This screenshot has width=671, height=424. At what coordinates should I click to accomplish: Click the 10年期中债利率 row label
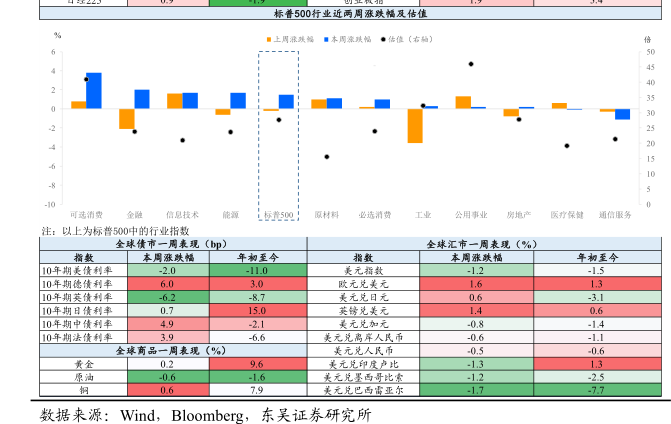click(77, 324)
